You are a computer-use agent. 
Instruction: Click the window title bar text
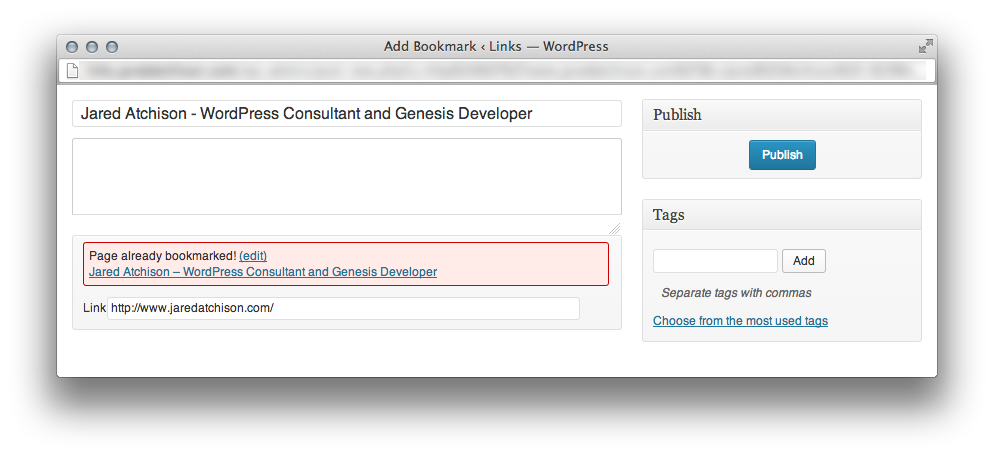click(x=496, y=46)
